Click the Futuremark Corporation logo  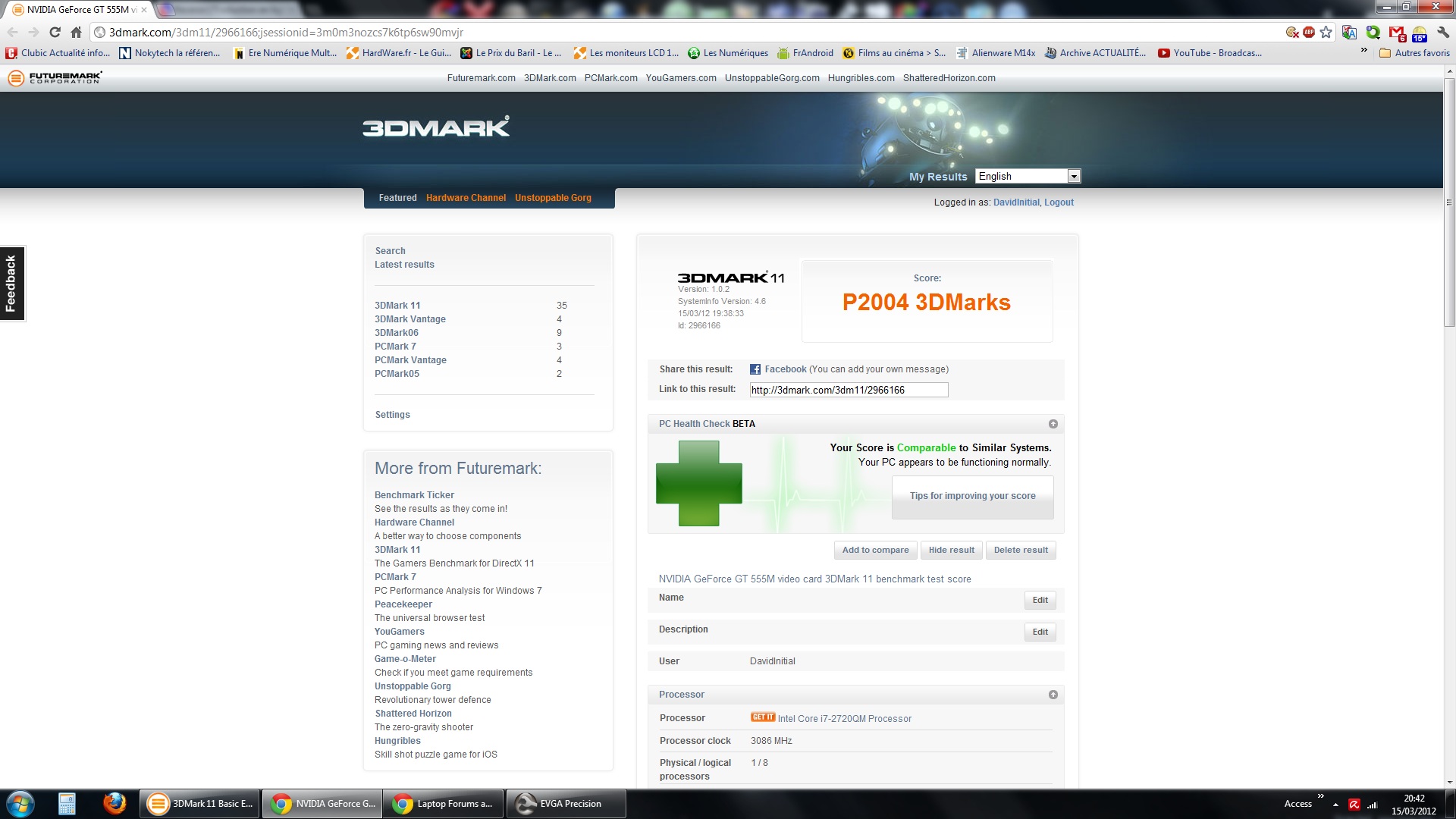click(55, 78)
